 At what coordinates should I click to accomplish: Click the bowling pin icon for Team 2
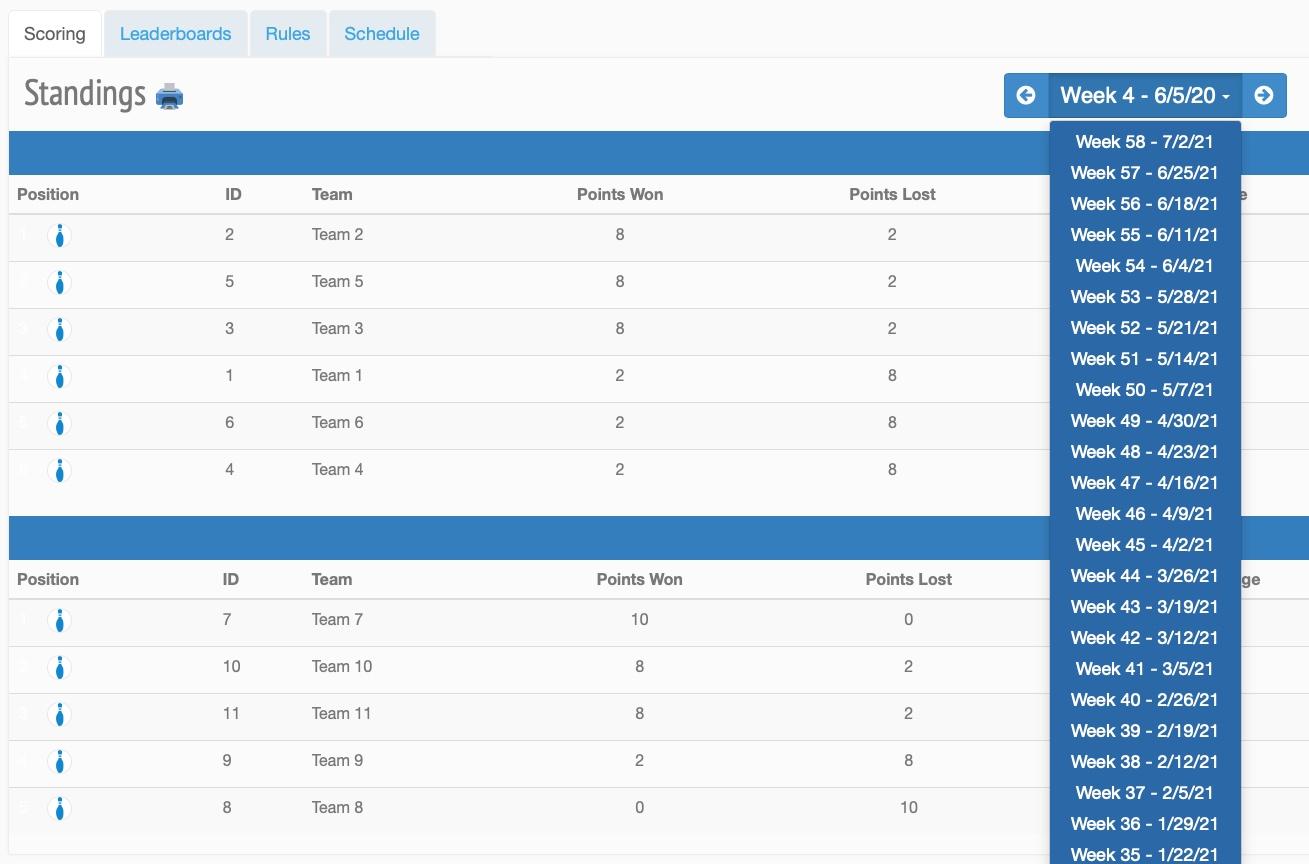click(x=60, y=236)
